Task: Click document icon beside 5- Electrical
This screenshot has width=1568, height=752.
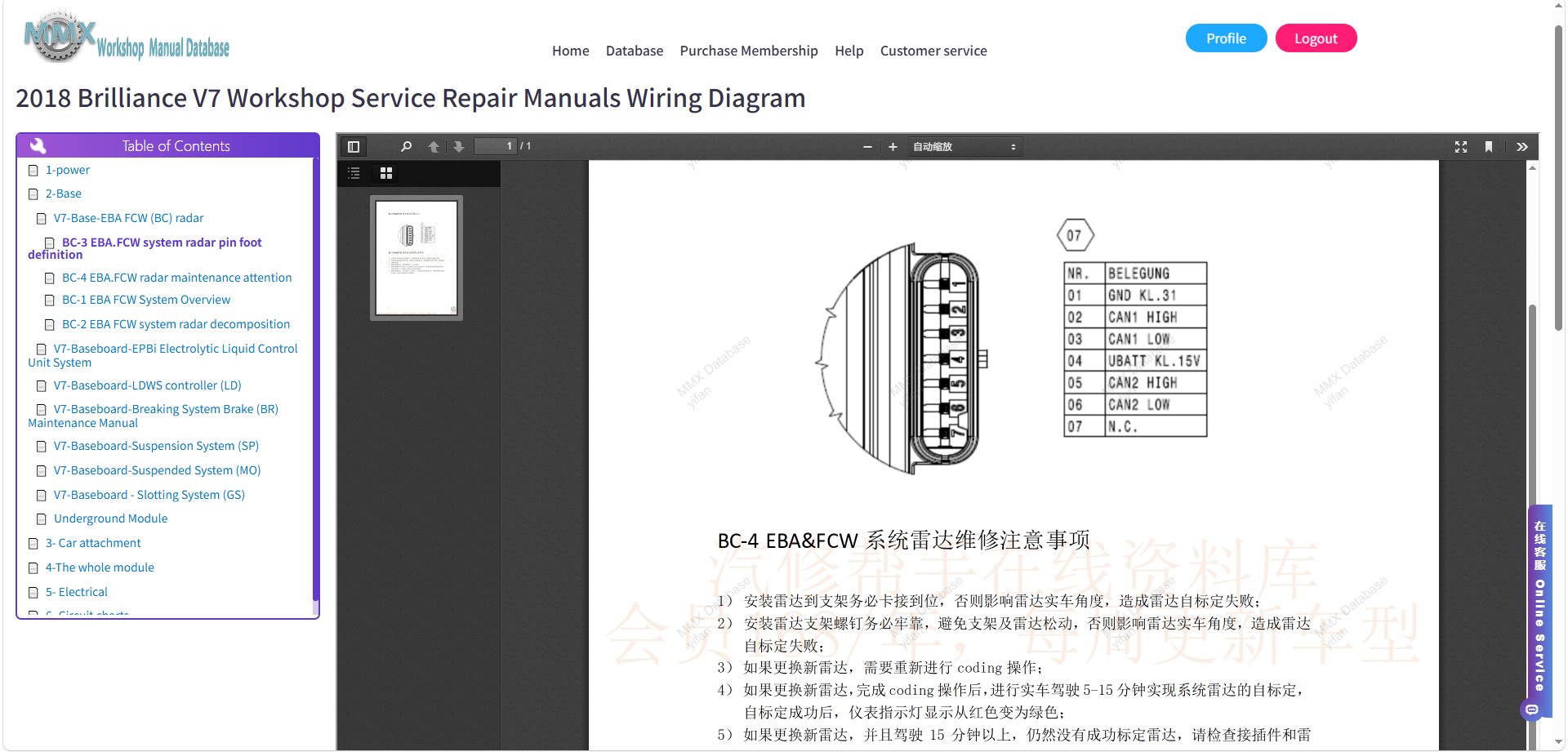Action: [x=33, y=593]
